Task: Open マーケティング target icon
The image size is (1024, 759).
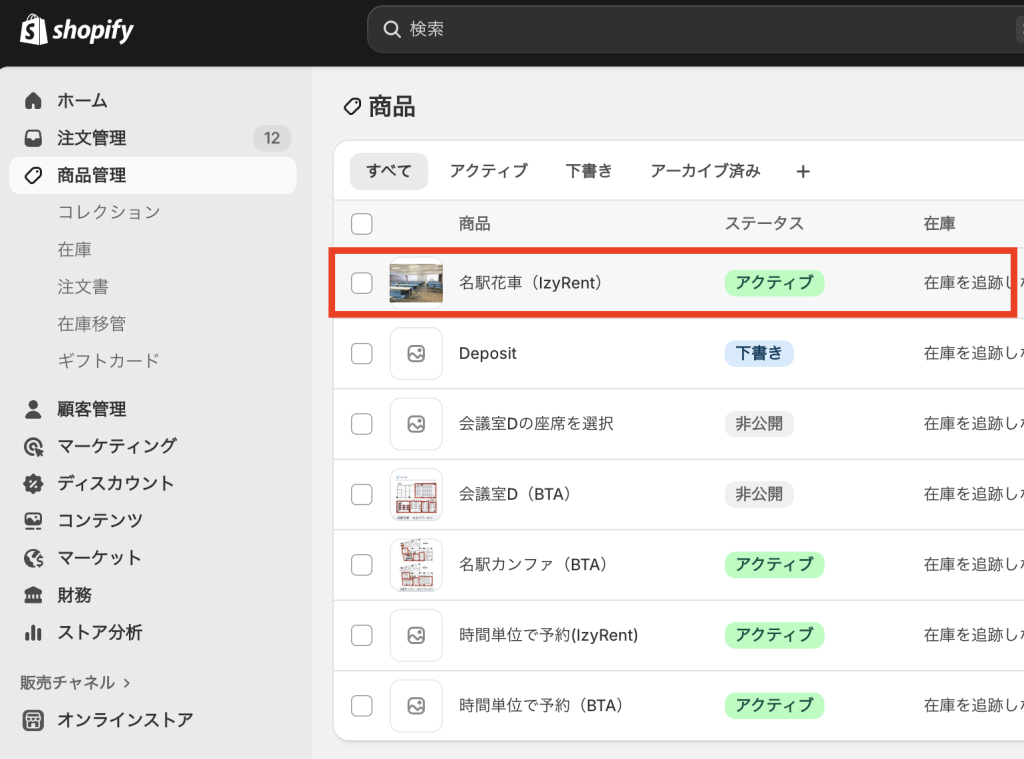Action: coord(34,446)
